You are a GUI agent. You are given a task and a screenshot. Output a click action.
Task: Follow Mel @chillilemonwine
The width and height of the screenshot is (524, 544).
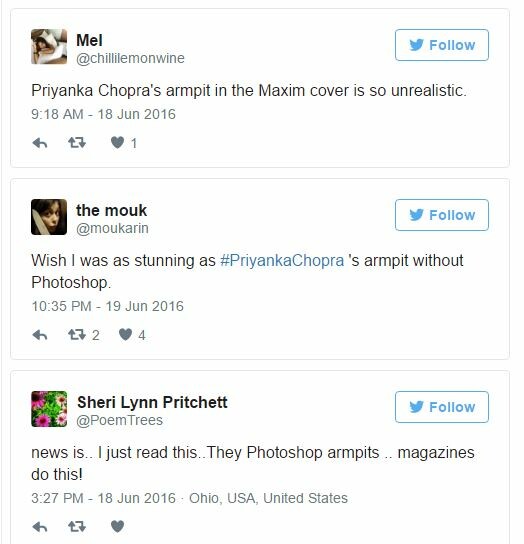coord(442,45)
